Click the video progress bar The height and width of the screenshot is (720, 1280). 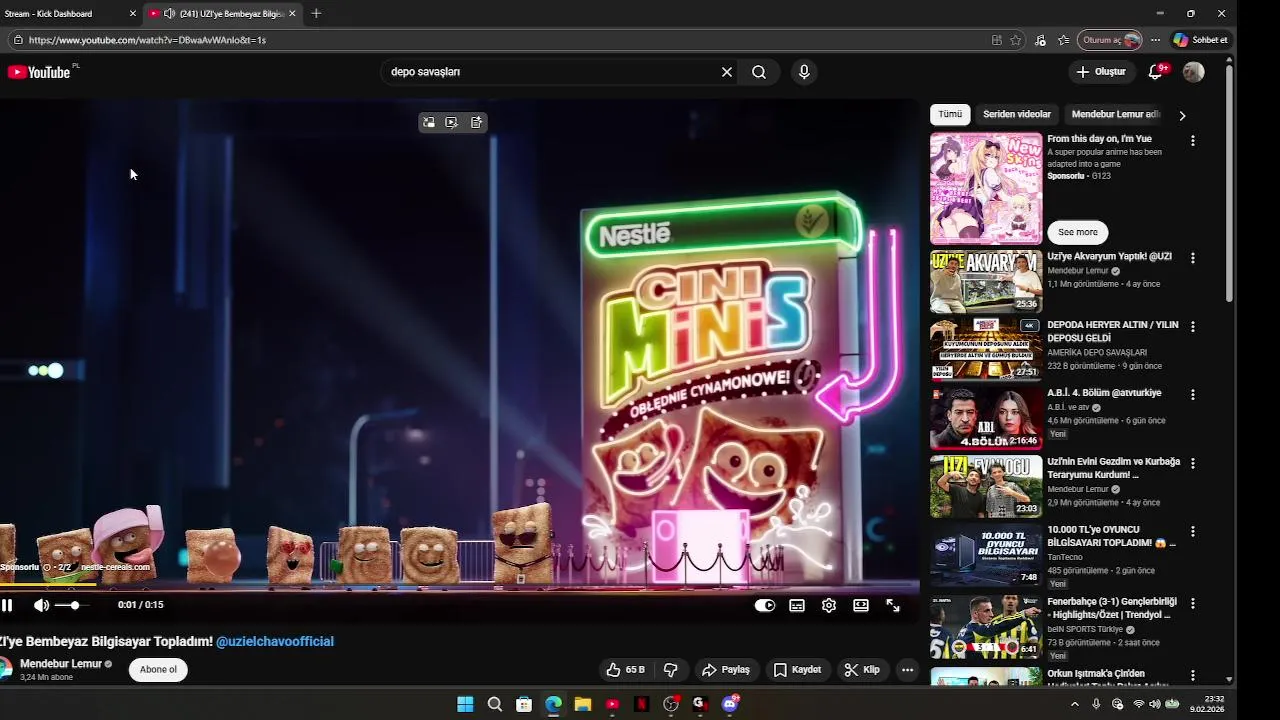tap(460, 587)
